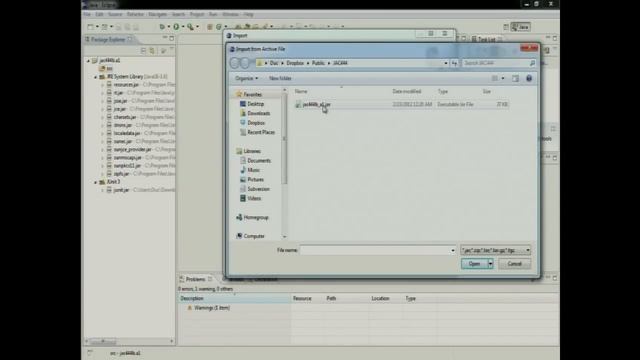The image size is (640, 360).
Task: Select Desktop in the navigation pane
Action: click(256, 104)
